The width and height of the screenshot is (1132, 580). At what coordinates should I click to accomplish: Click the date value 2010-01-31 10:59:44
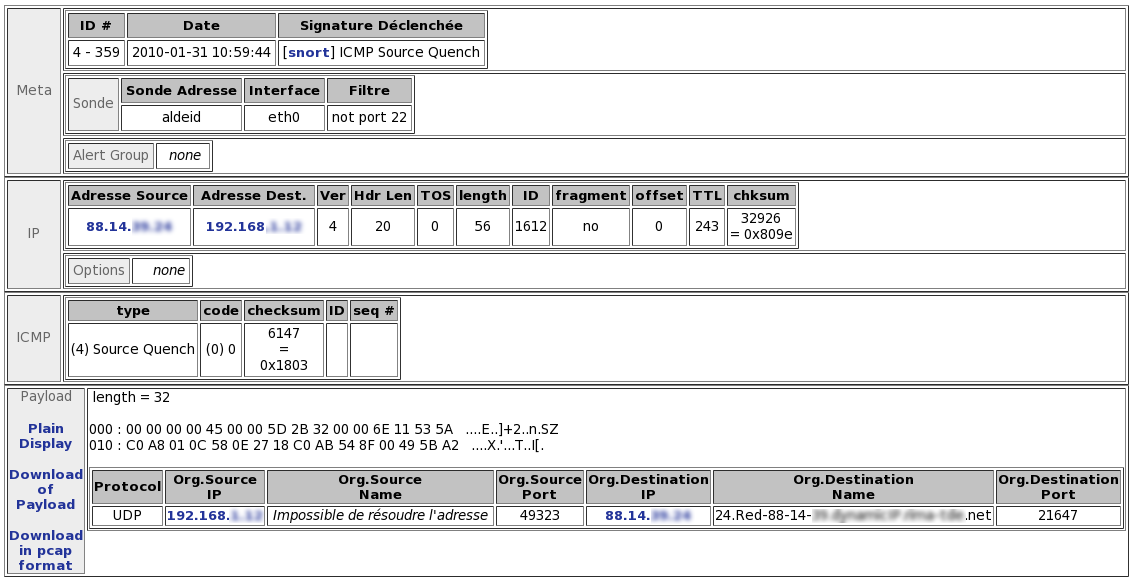point(201,52)
